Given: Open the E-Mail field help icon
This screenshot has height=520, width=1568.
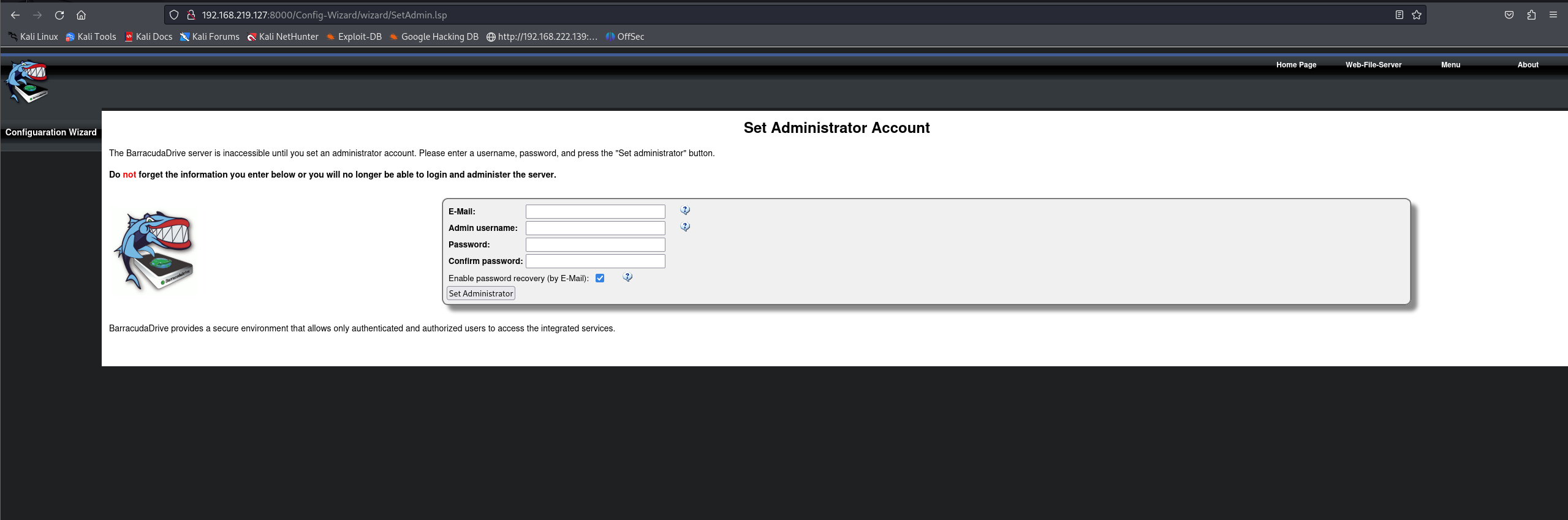Looking at the screenshot, I should [x=685, y=210].
